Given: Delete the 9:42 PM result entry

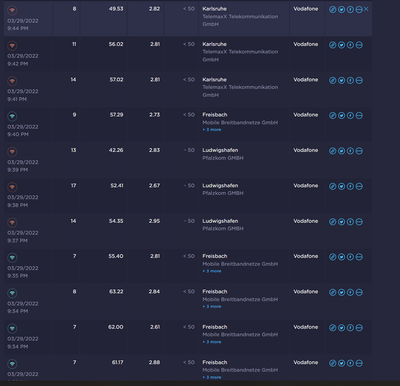Looking at the screenshot, I should 359,45.
